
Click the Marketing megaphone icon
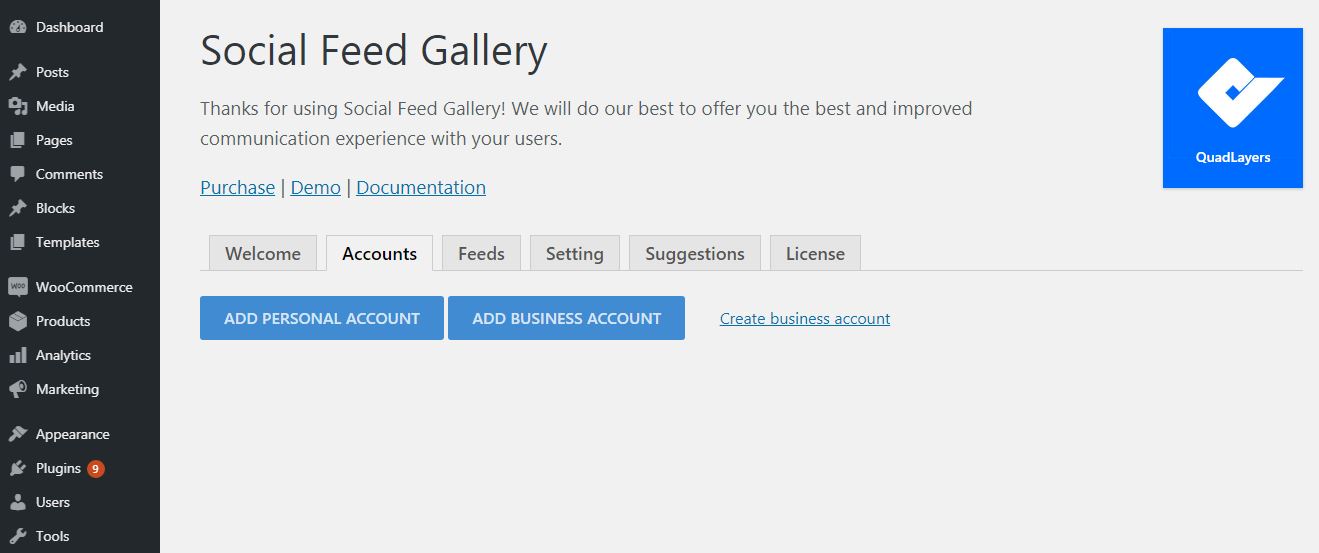coord(17,389)
